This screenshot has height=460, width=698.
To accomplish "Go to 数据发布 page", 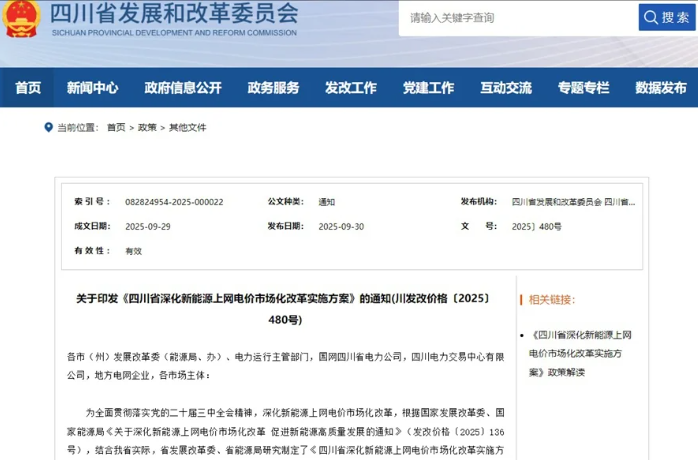I will 660,88.
